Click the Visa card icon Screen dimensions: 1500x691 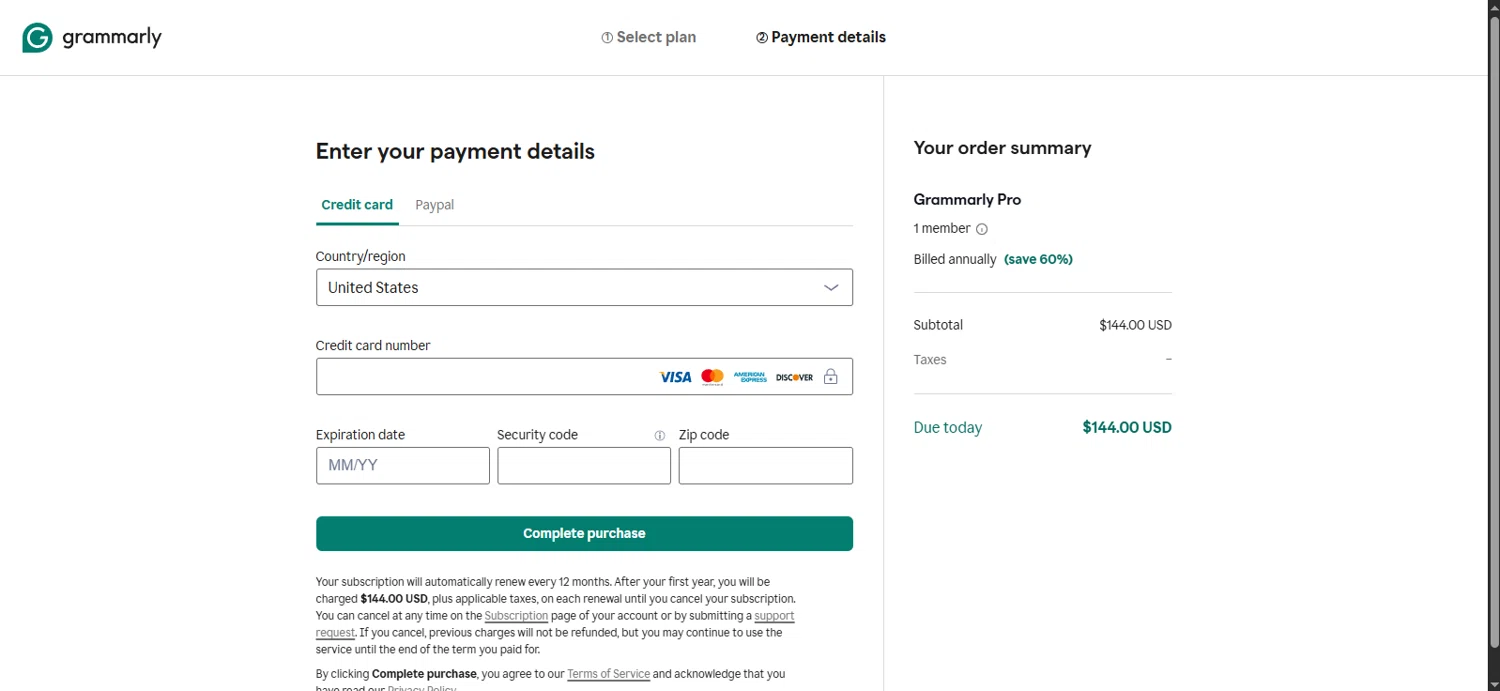tap(675, 377)
